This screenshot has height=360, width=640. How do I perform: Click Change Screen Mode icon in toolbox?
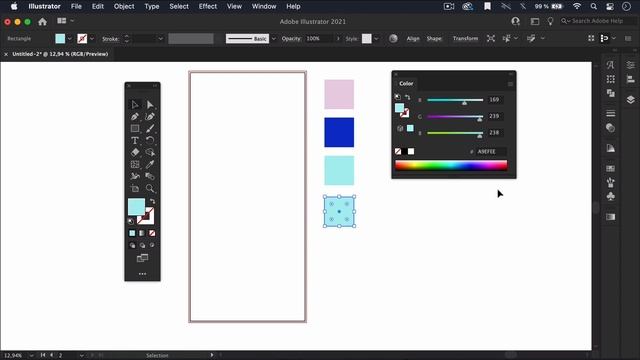[x=142, y=258]
